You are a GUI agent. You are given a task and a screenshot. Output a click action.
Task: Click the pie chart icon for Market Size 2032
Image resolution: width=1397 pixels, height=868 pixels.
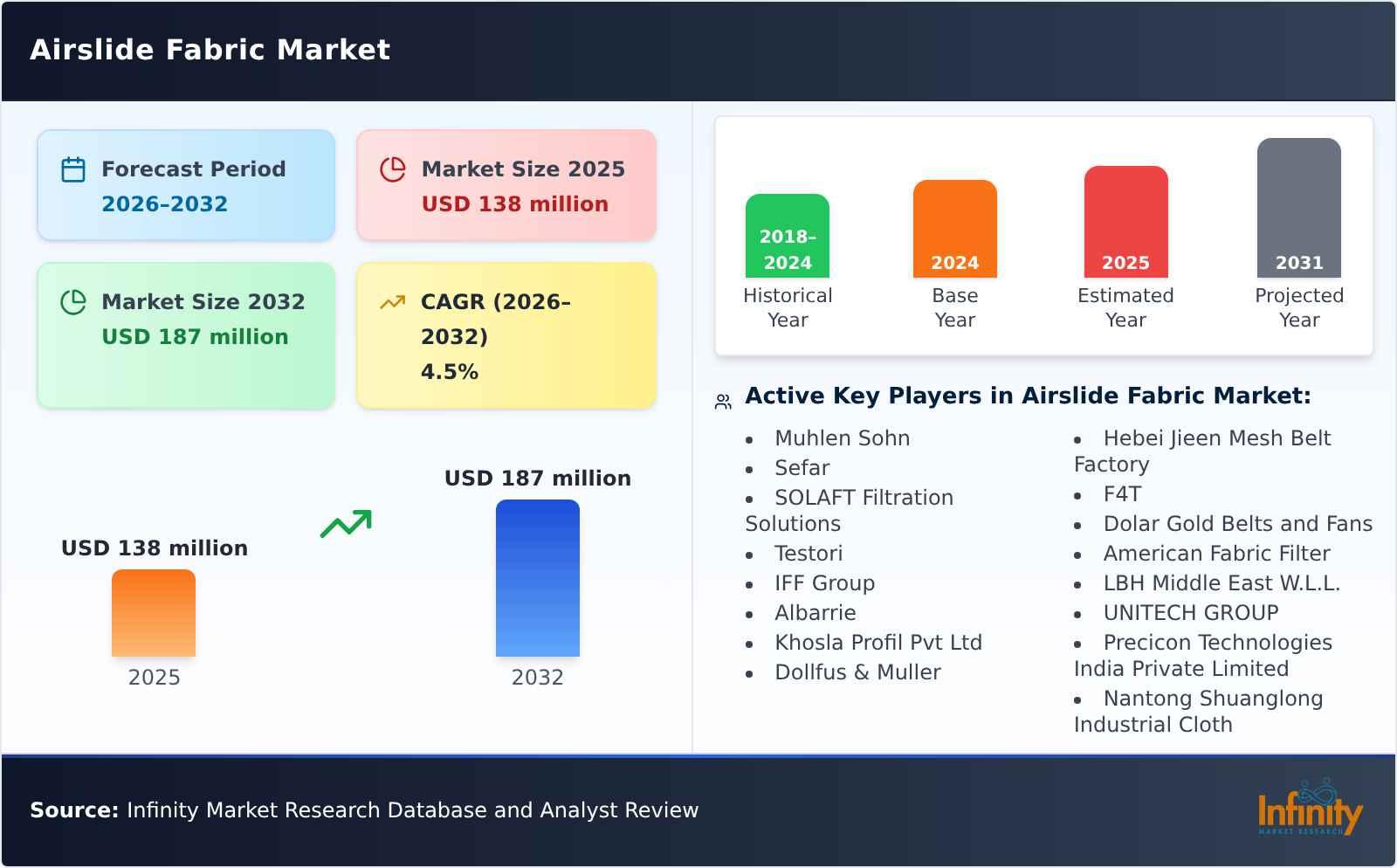74,301
